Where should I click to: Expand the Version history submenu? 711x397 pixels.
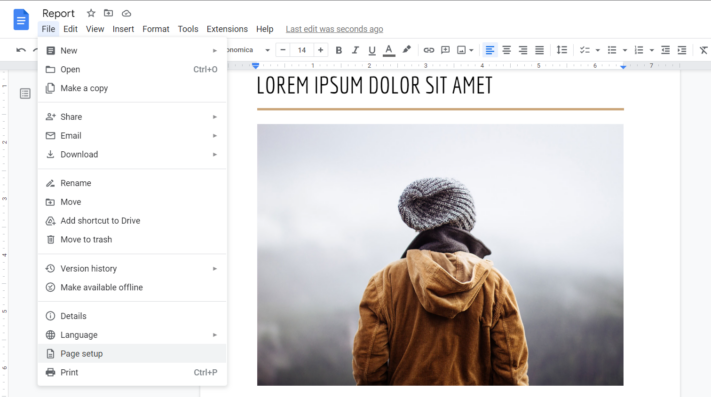132,269
